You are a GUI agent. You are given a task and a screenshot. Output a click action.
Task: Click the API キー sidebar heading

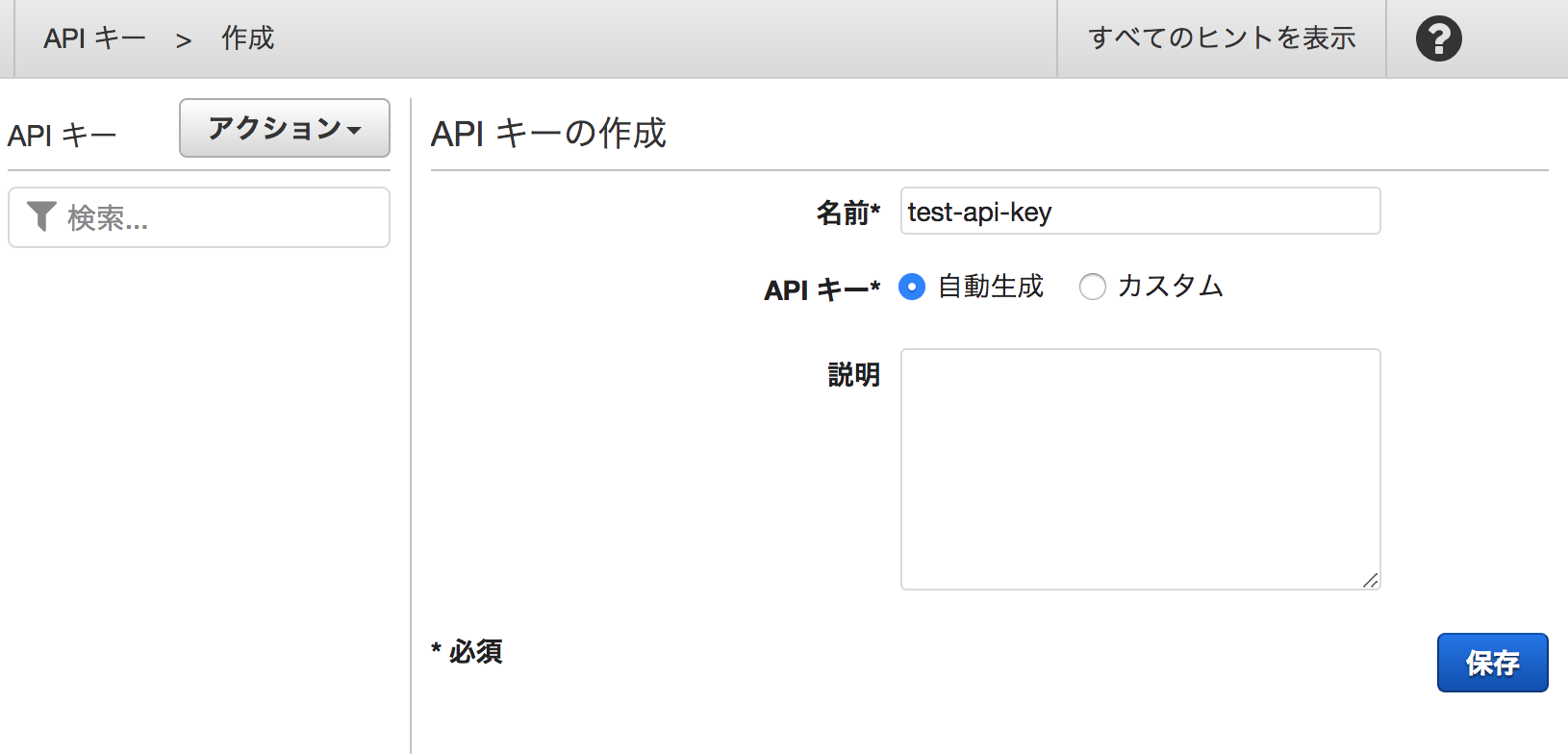point(62,136)
